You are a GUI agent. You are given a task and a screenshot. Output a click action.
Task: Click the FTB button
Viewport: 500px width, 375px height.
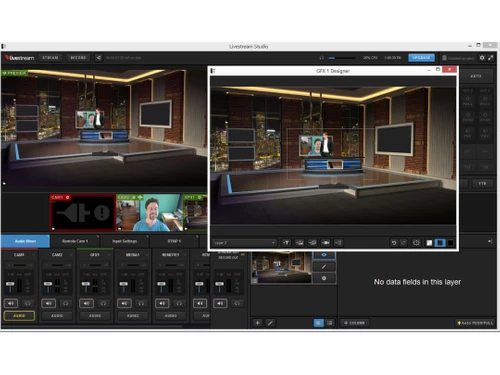pyautogui.click(x=482, y=183)
